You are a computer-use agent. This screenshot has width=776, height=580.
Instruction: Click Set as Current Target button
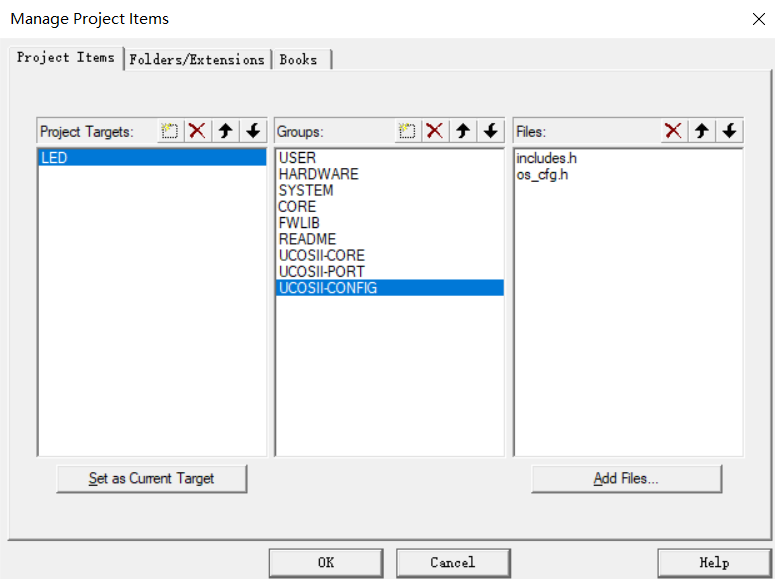(x=151, y=479)
